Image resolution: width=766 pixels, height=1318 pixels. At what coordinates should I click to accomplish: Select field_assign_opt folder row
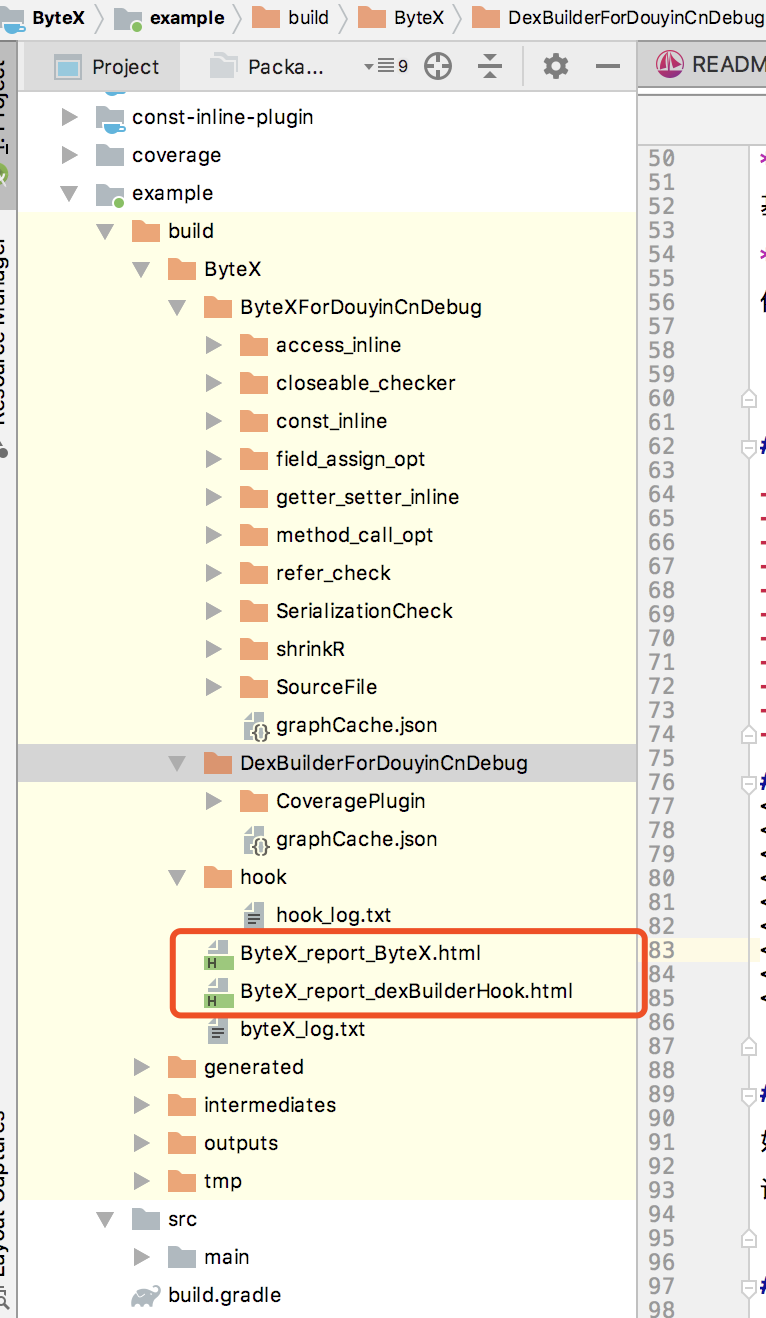tap(326, 460)
